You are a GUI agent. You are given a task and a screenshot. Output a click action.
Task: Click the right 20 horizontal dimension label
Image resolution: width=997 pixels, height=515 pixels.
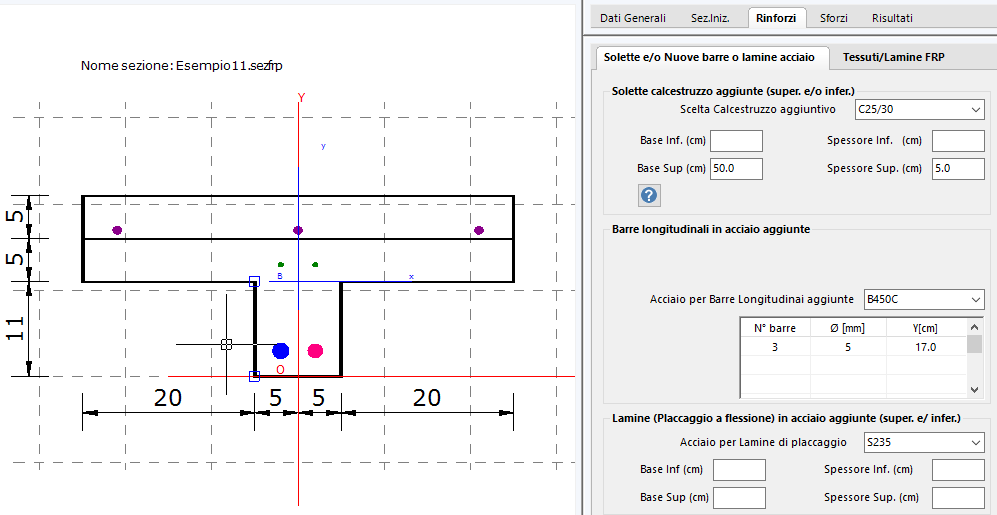[x=427, y=398]
